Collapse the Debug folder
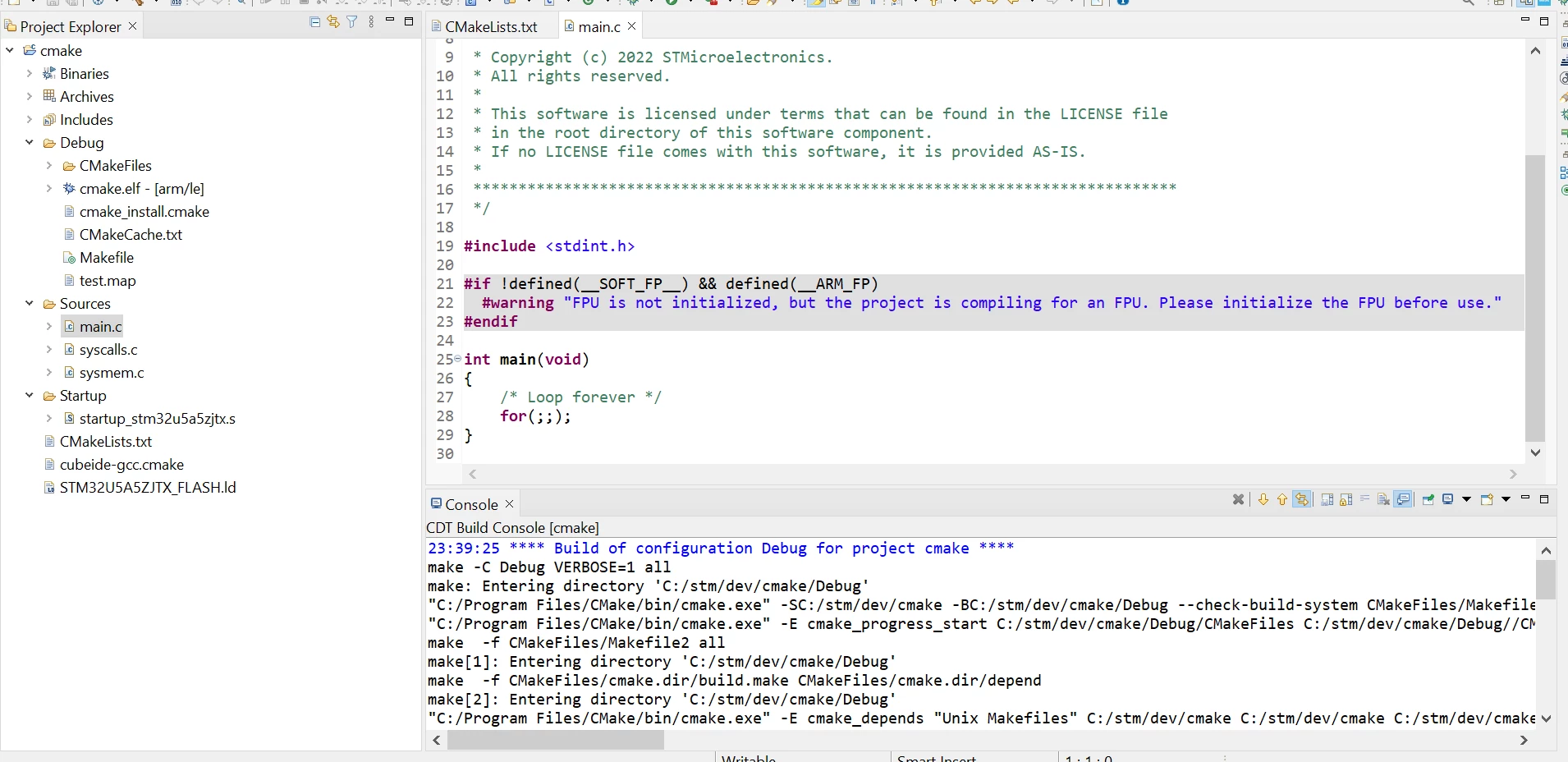The width and height of the screenshot is (1568, 762). (30, 142)
